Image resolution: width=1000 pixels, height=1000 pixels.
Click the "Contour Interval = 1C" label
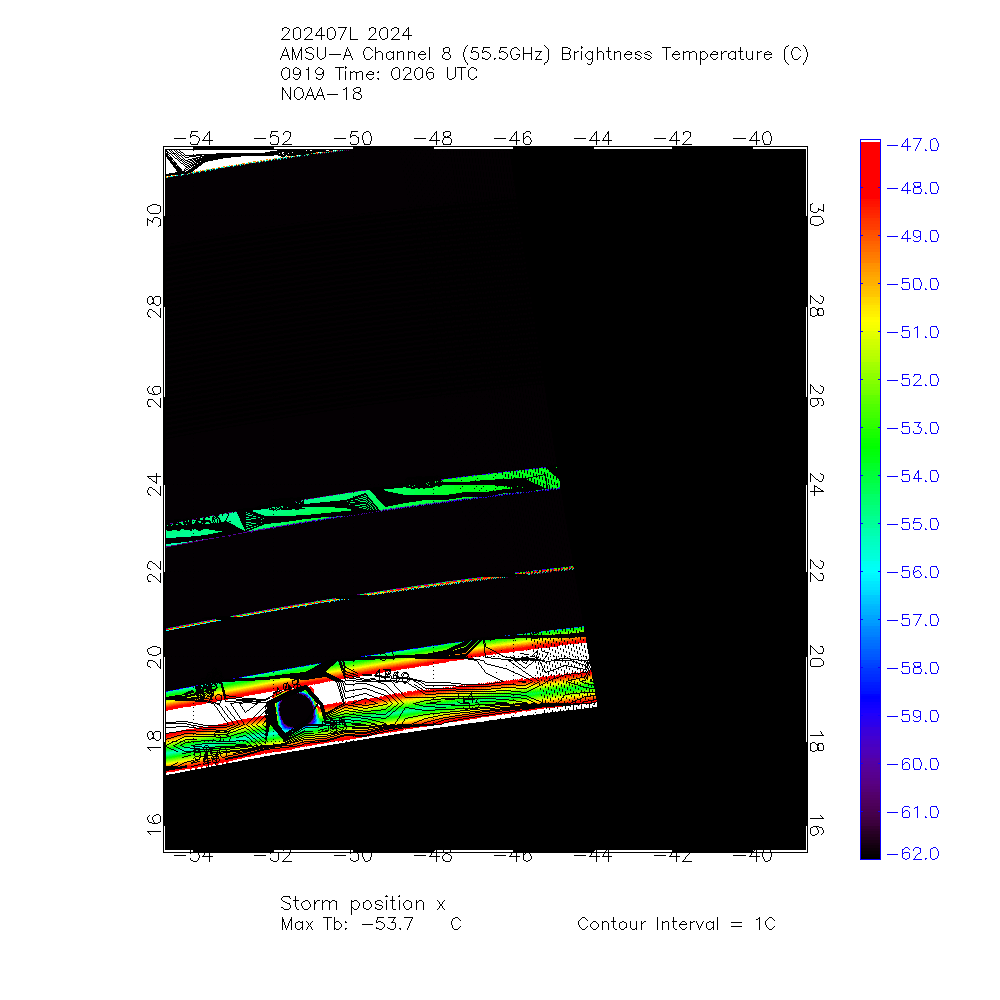pyautogui.click(x=676, y=924)
